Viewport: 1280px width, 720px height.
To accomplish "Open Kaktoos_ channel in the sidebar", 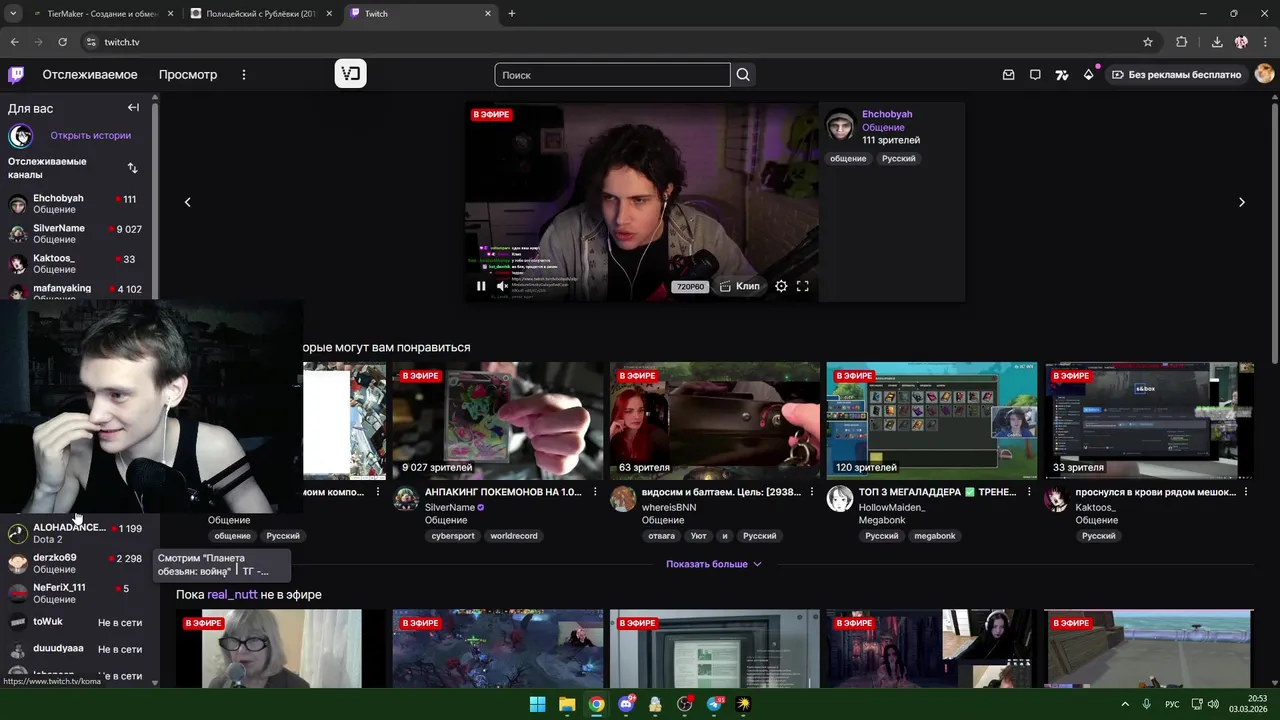I will click(x=76, y=264).
